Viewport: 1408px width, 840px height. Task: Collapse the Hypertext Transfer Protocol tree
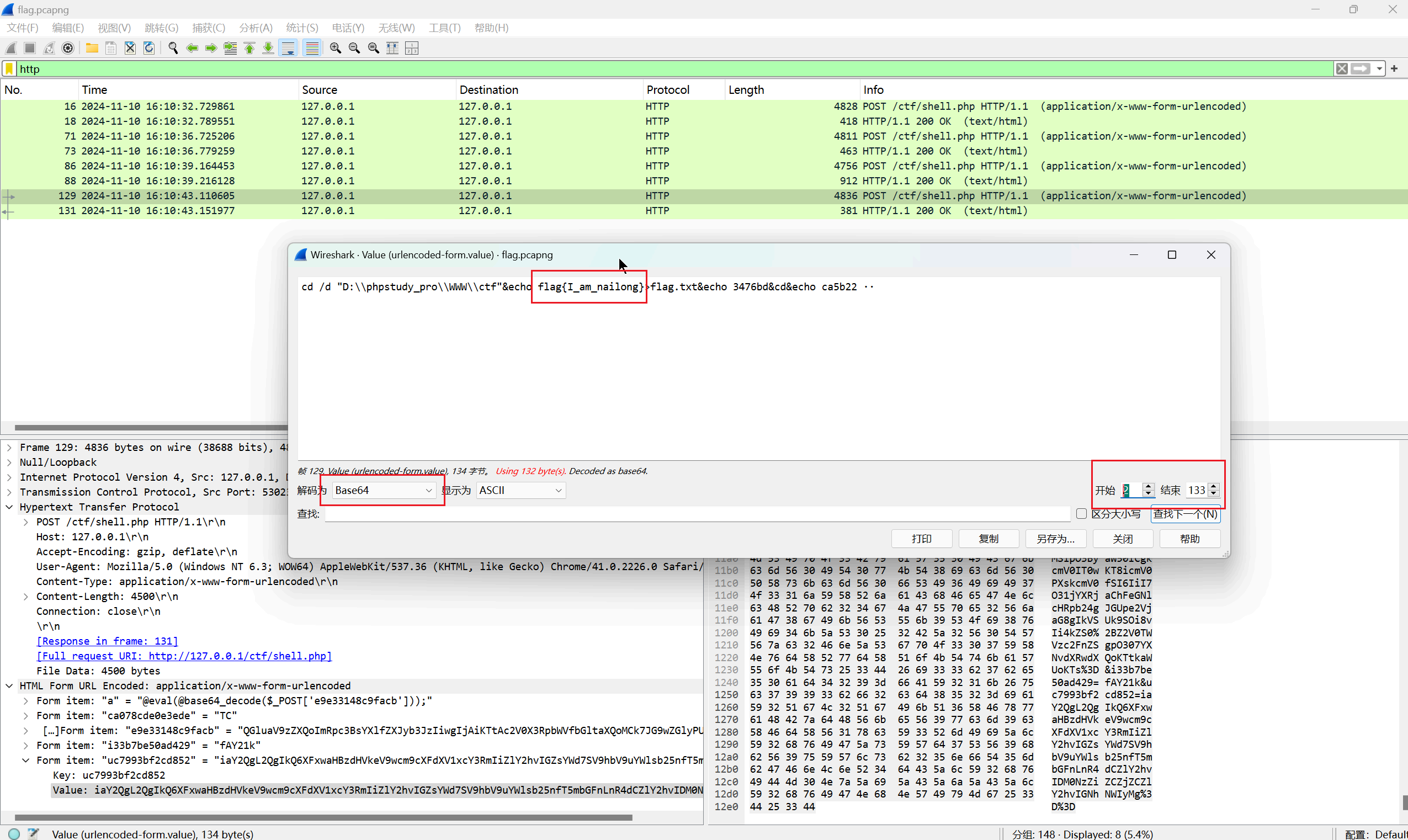pyautogui.click(x=9, y=507)
